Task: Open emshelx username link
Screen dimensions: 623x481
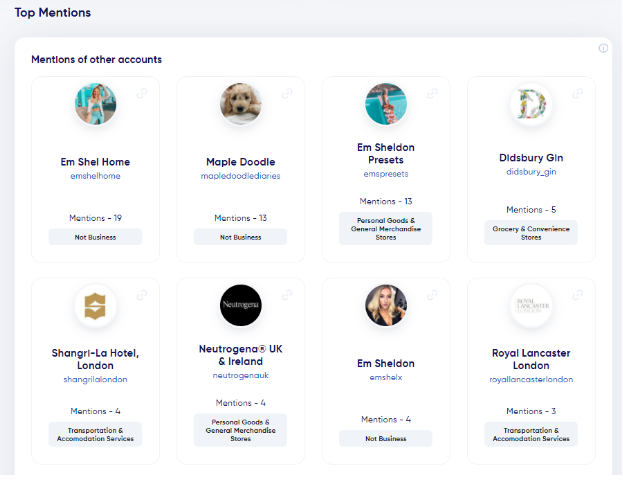Action: 386,377
